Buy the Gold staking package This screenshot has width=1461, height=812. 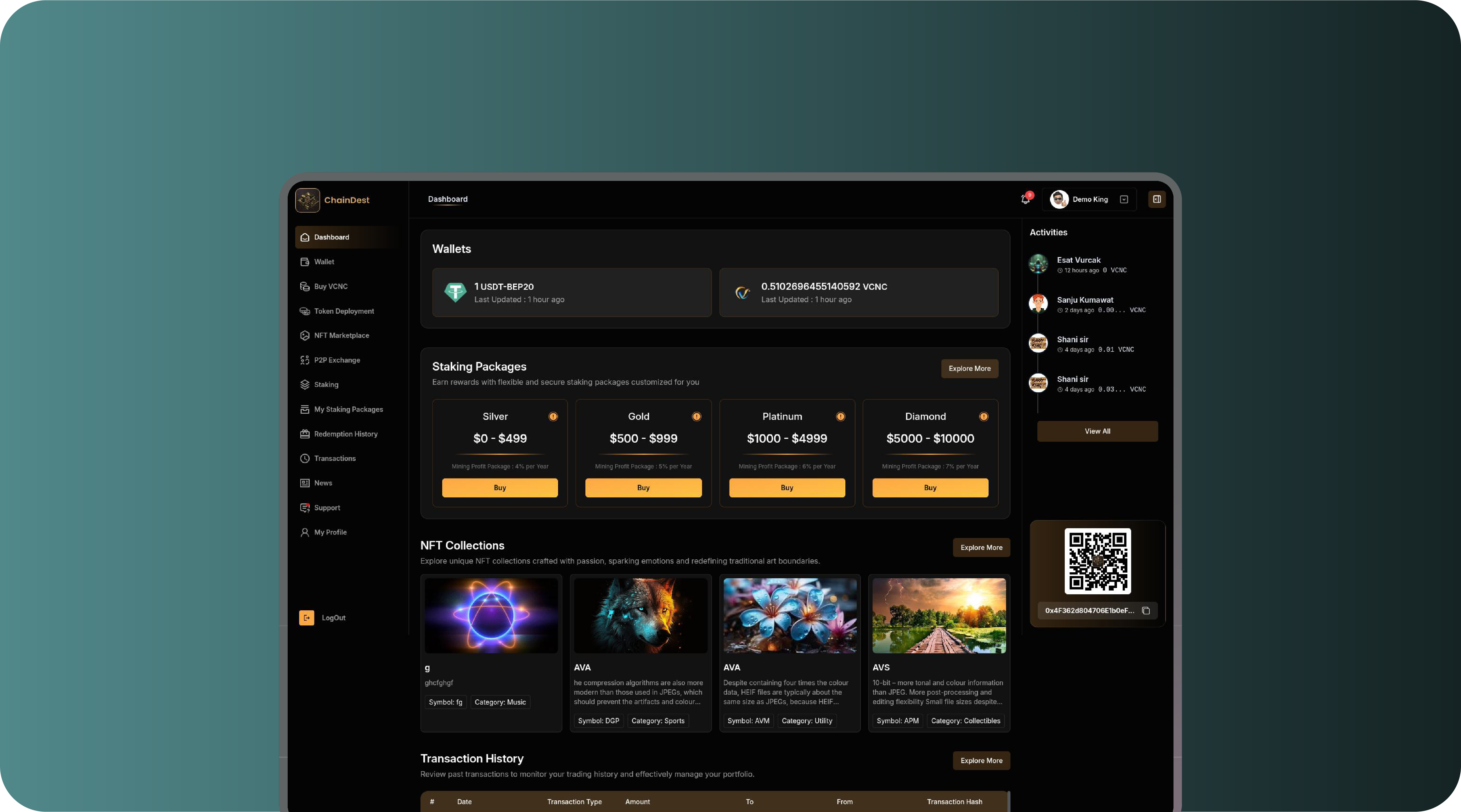tap(643, 488)
